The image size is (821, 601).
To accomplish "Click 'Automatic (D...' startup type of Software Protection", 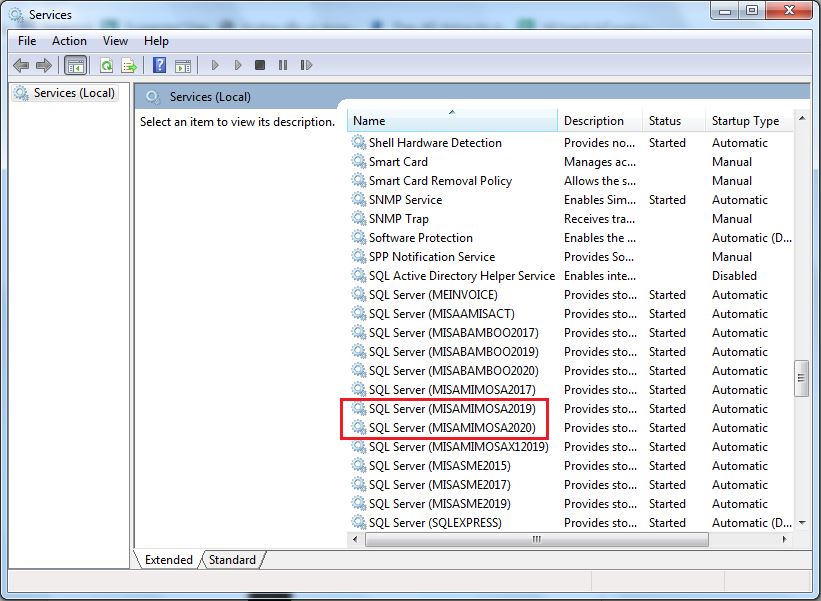I will (752, 238).
